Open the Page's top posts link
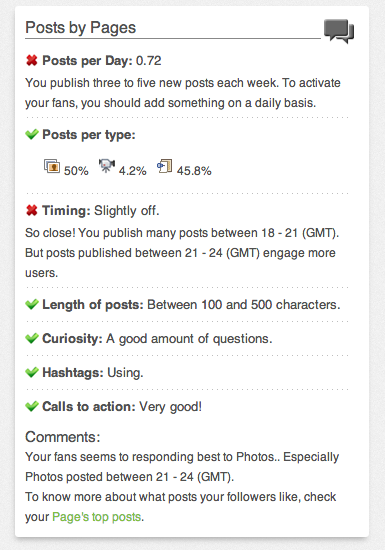This screenshot has width=385, height=550. [x=96, y=517]
